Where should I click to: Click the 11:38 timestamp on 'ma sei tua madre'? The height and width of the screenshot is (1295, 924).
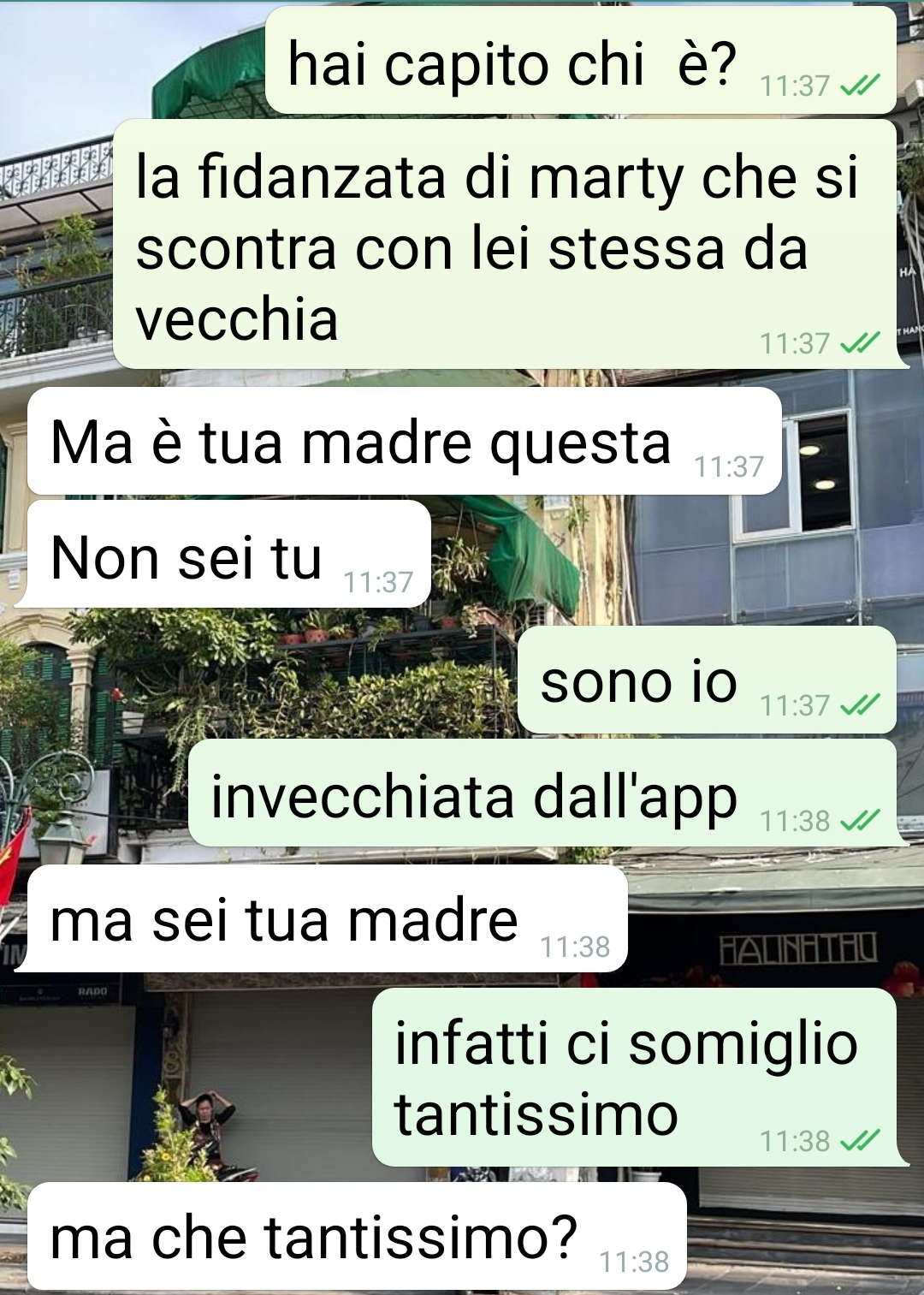pyautogui.click(x=575, y=947)
